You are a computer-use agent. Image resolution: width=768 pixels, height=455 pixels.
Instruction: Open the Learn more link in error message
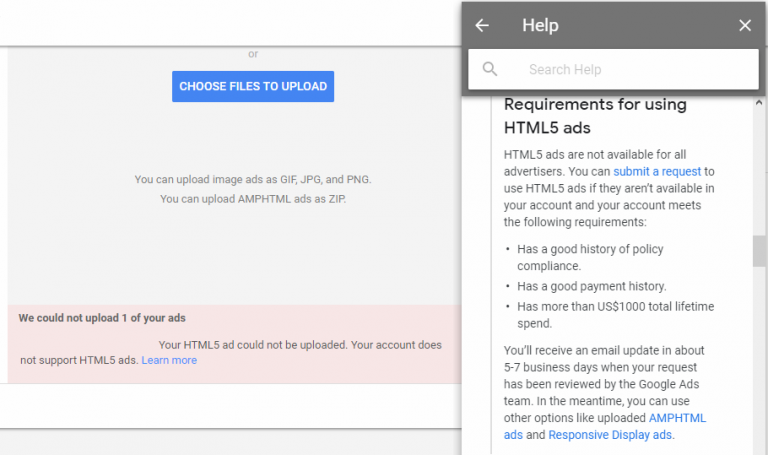coord(169,360)
